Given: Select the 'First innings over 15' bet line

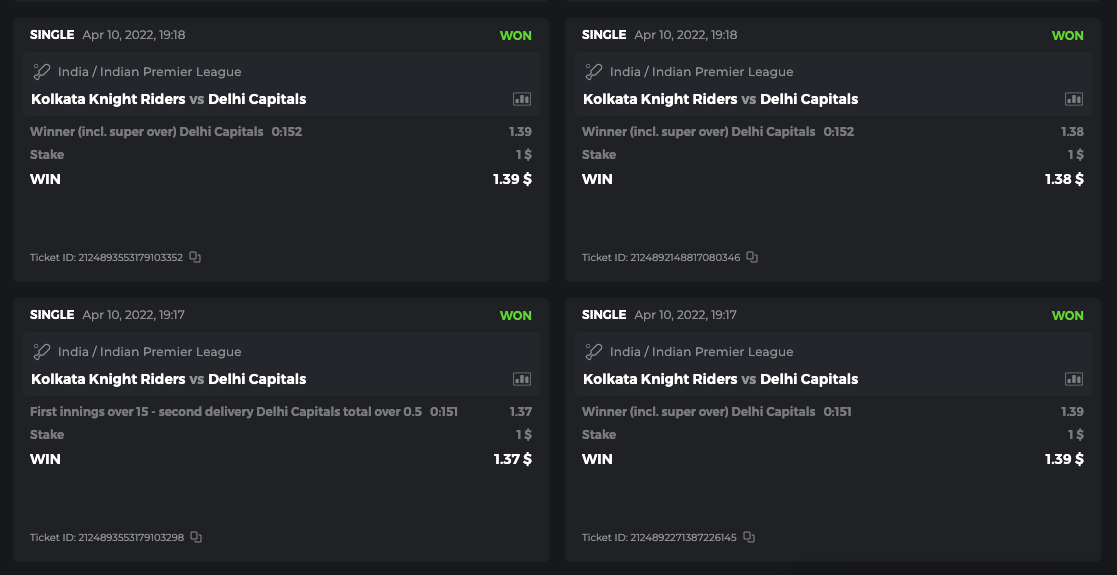Looking at the screenshot, I should coord(226,412).
